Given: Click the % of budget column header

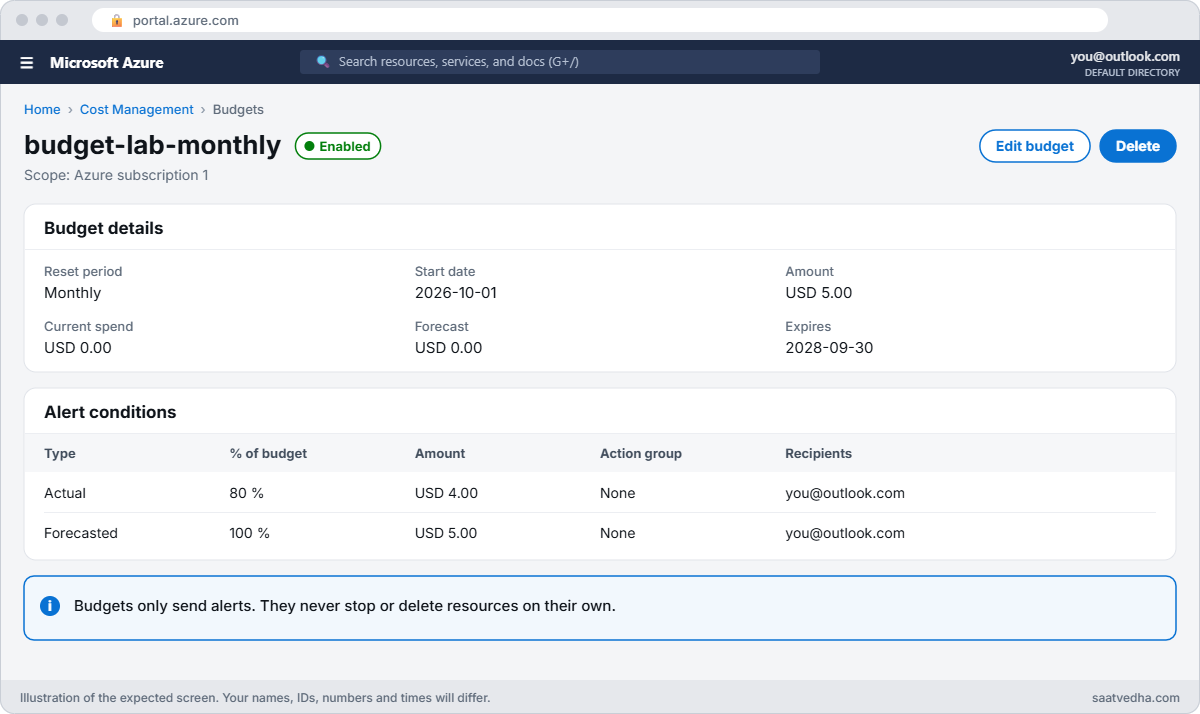Looking at the screenshot, I should [x=268, y=453].
